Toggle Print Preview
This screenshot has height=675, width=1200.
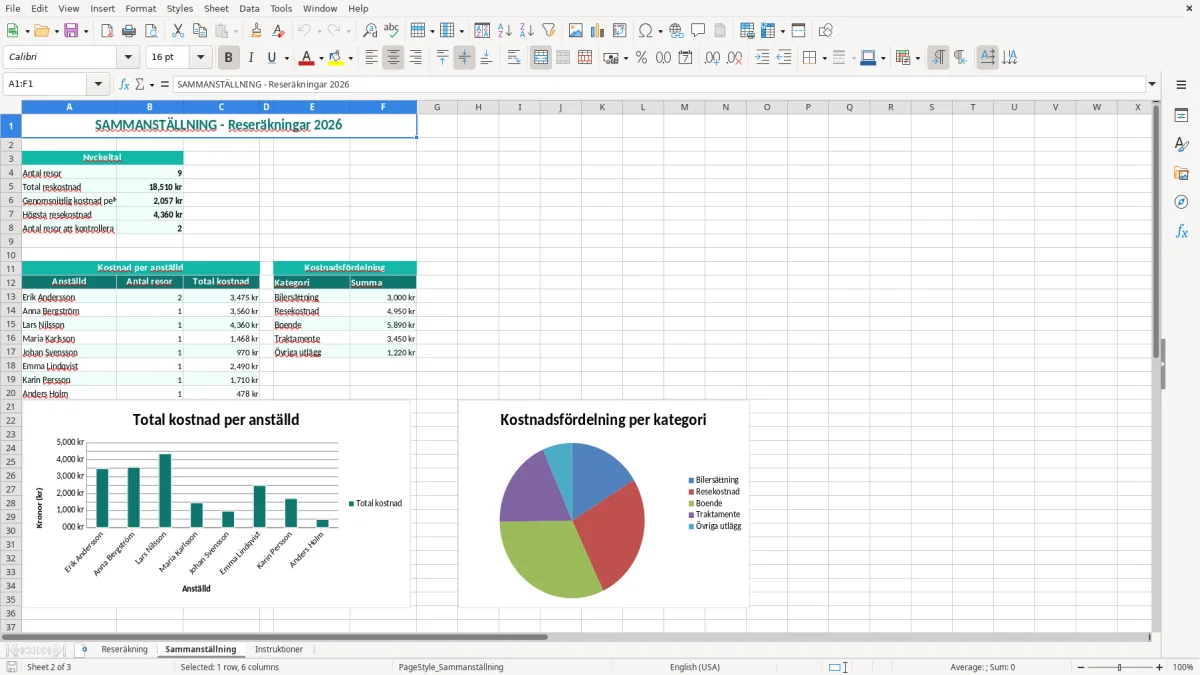(151, 31)
